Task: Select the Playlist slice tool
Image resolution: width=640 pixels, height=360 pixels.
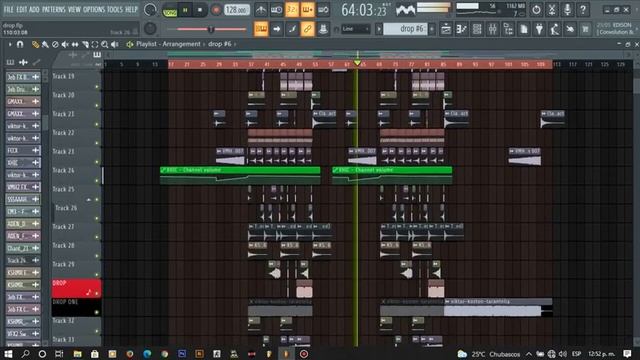Action: tap(85, 44)
